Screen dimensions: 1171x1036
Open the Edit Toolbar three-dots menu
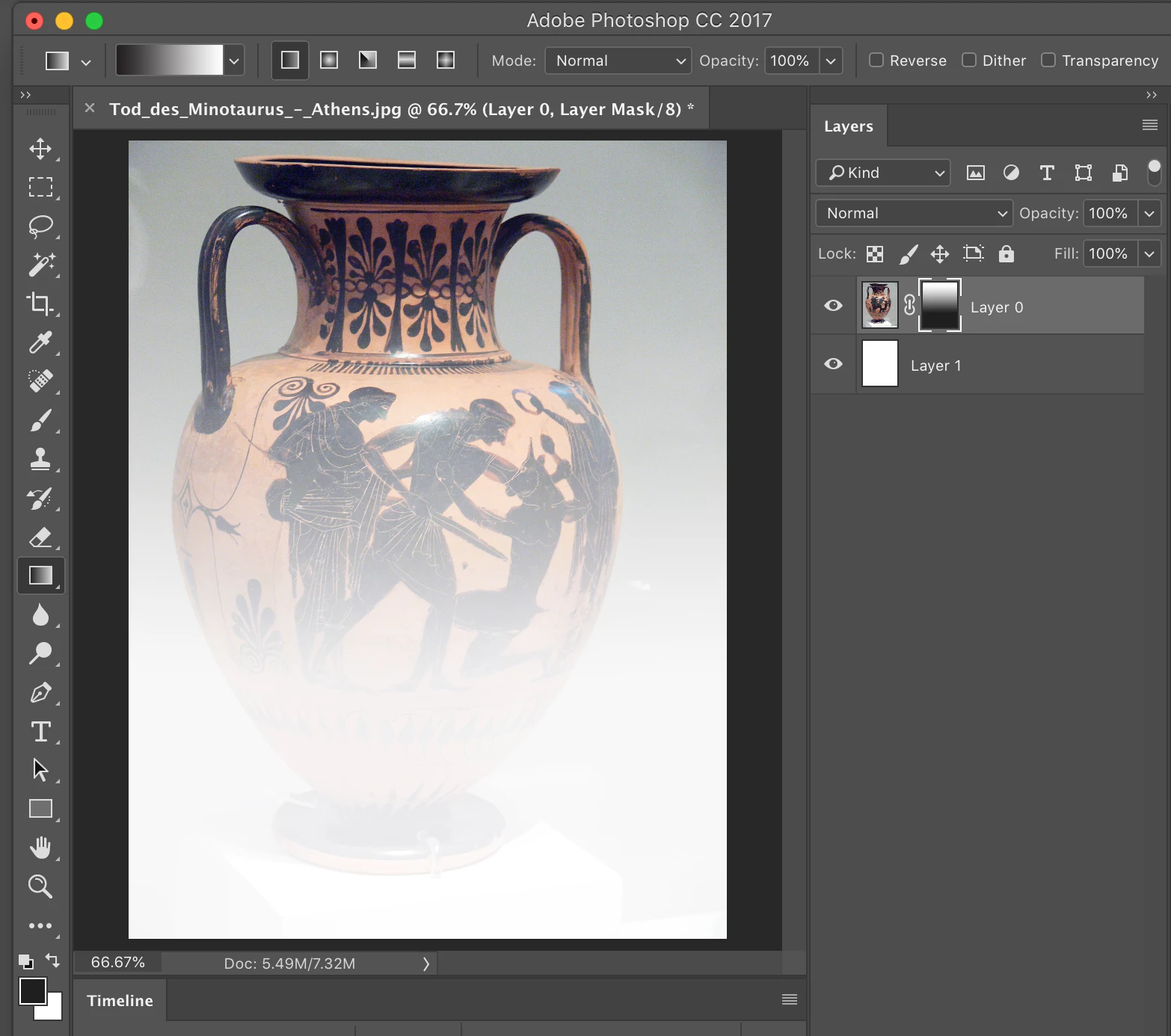40,925
